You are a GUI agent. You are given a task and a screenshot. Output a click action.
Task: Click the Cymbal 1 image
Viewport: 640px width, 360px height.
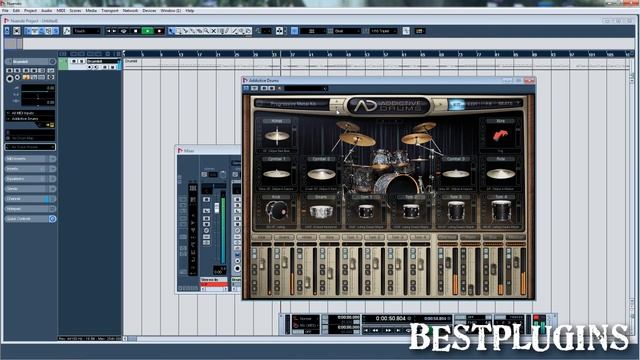[x=276, y=174]
